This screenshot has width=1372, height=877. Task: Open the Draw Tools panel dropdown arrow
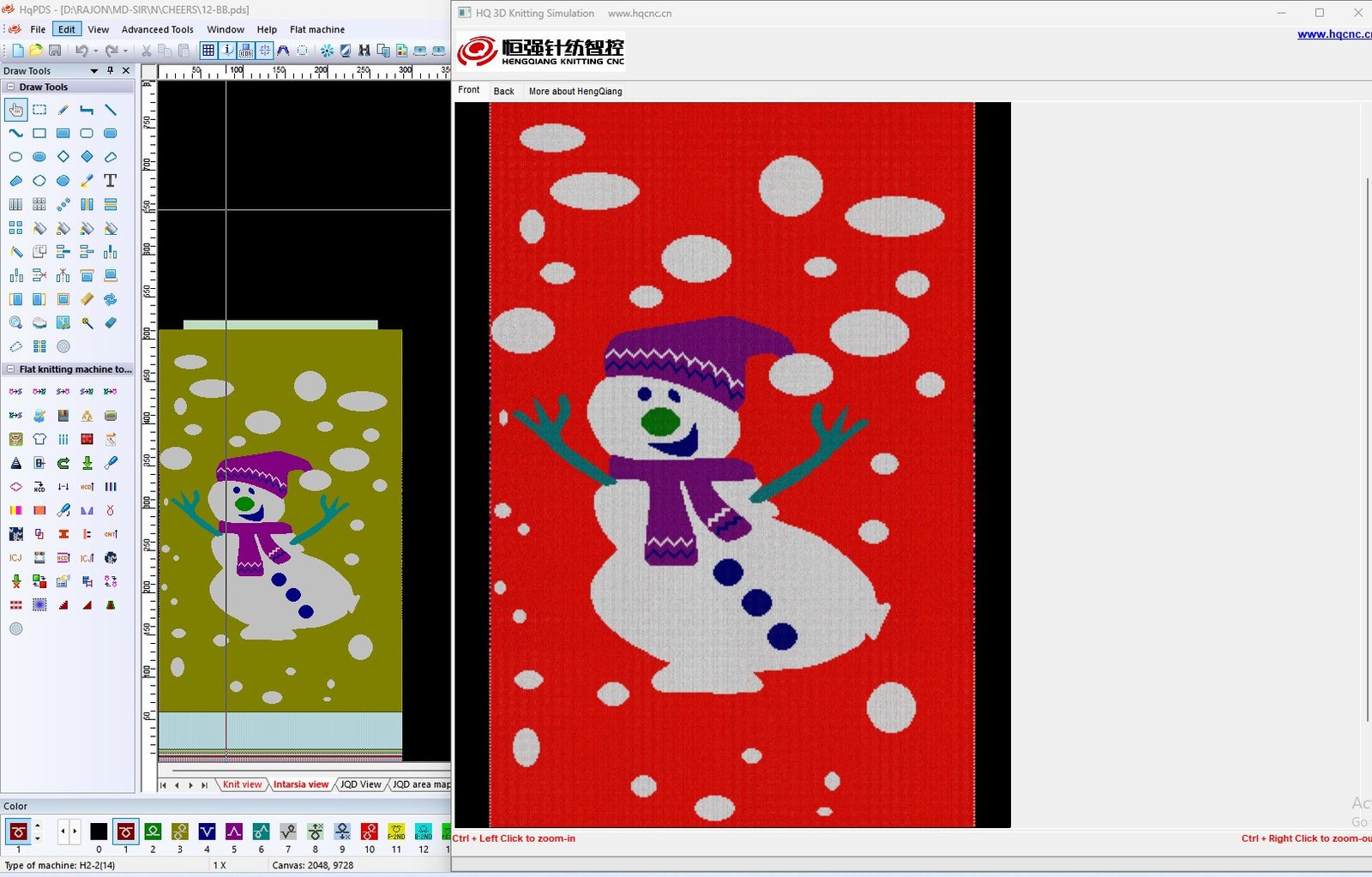pyautogui.click(x=94, y=71)
